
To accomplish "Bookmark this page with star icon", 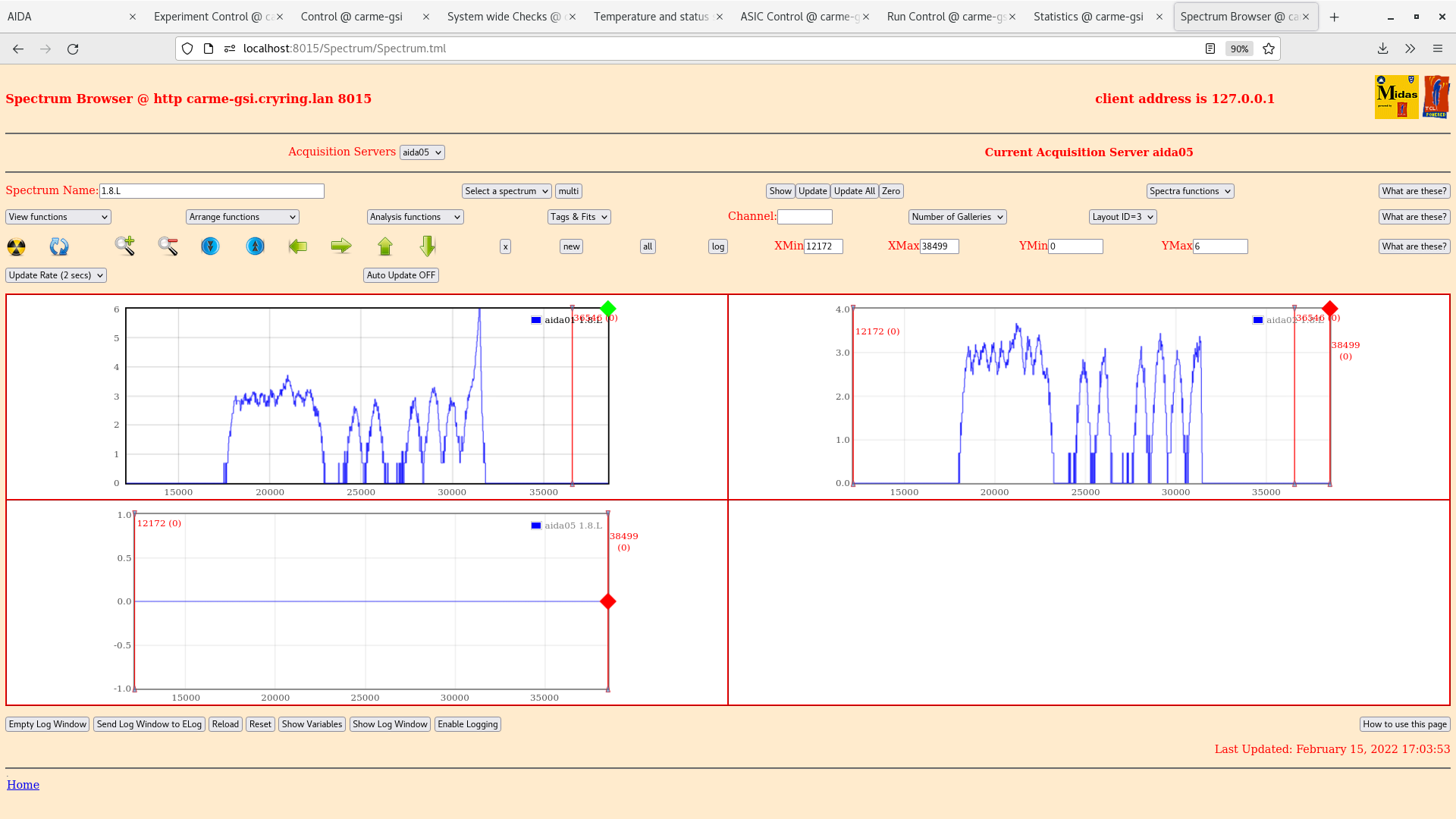I will pos(1269,49).
